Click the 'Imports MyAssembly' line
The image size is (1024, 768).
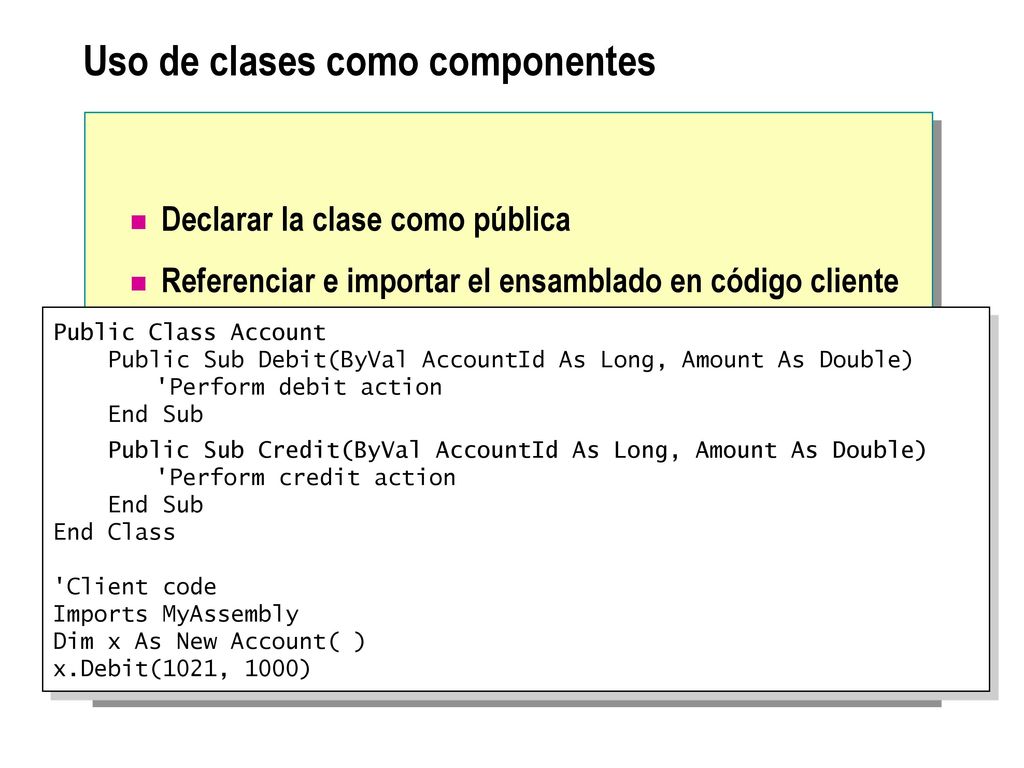pyautogui.click(x=176, y=614)
